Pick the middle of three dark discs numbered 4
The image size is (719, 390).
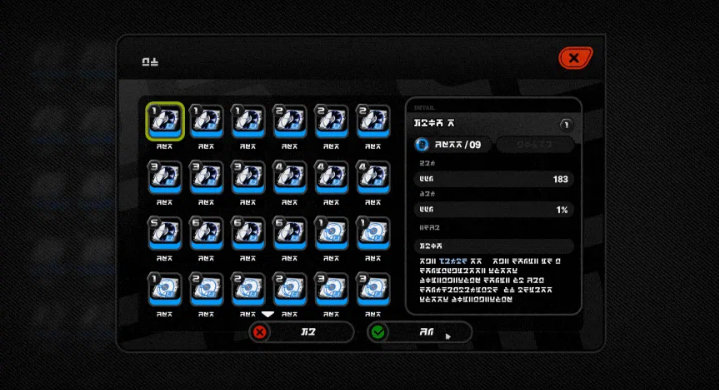click(332, 177)
